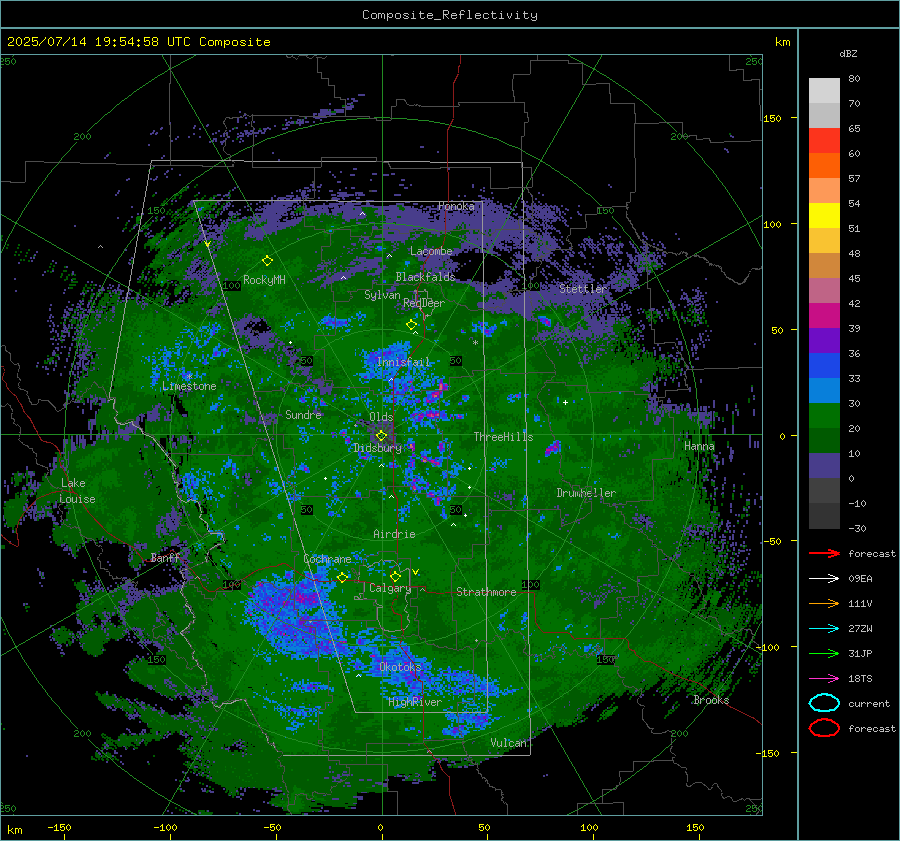
Task: Click the Airdrie city label
Action: pos(394,534)
